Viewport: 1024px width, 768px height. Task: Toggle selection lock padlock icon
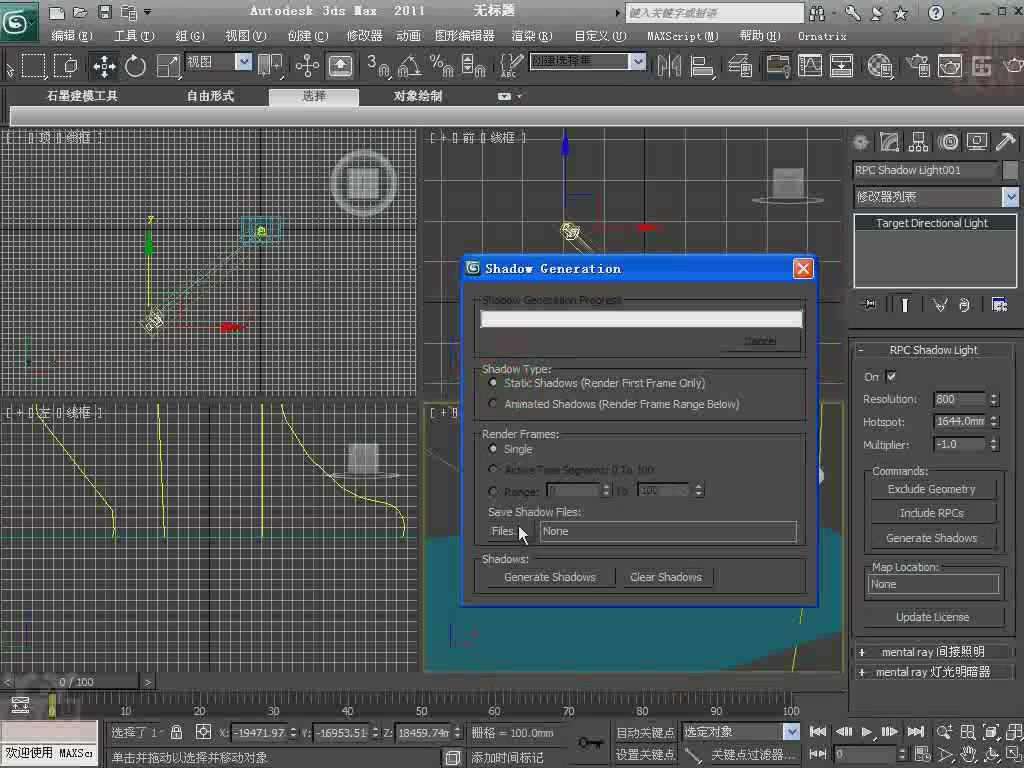coord(176,732)
